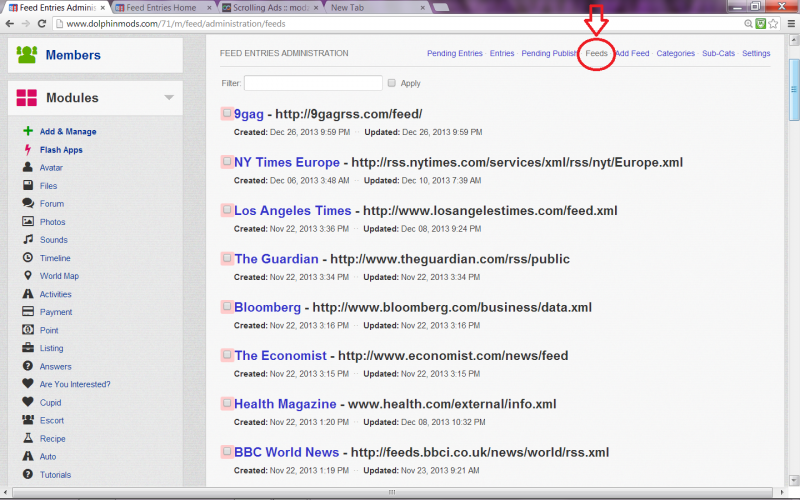Click the Listing briefcase icon
Viewport: 800px width, 500px height.
pos(28,347)
